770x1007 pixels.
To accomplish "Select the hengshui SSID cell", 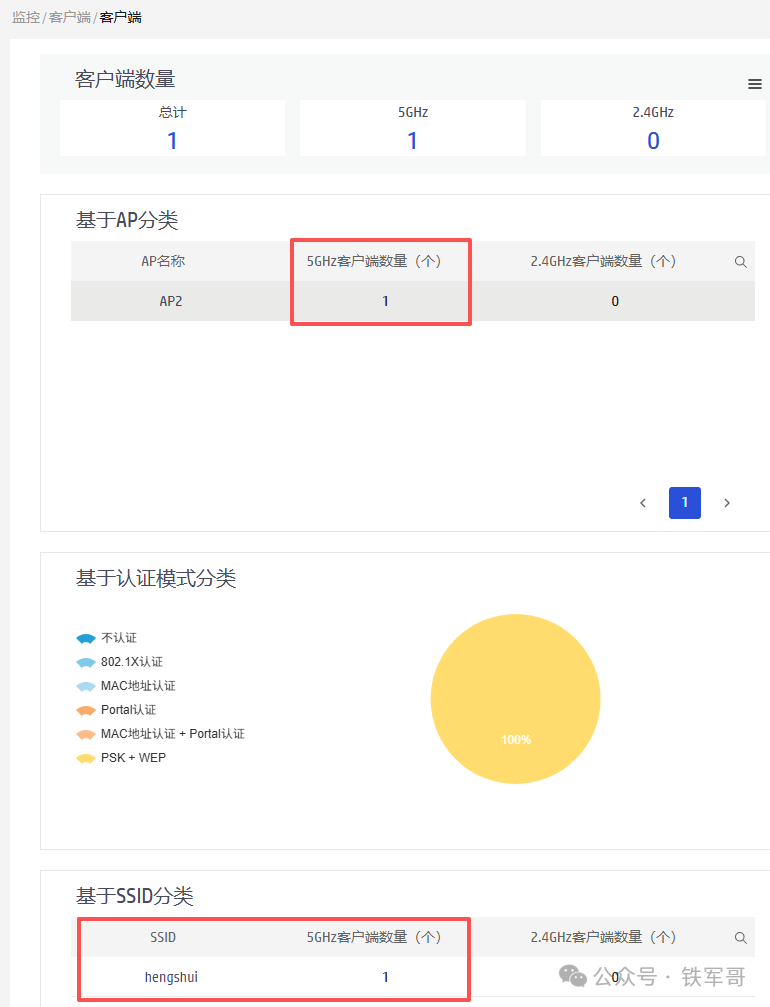I will (171, 977).
